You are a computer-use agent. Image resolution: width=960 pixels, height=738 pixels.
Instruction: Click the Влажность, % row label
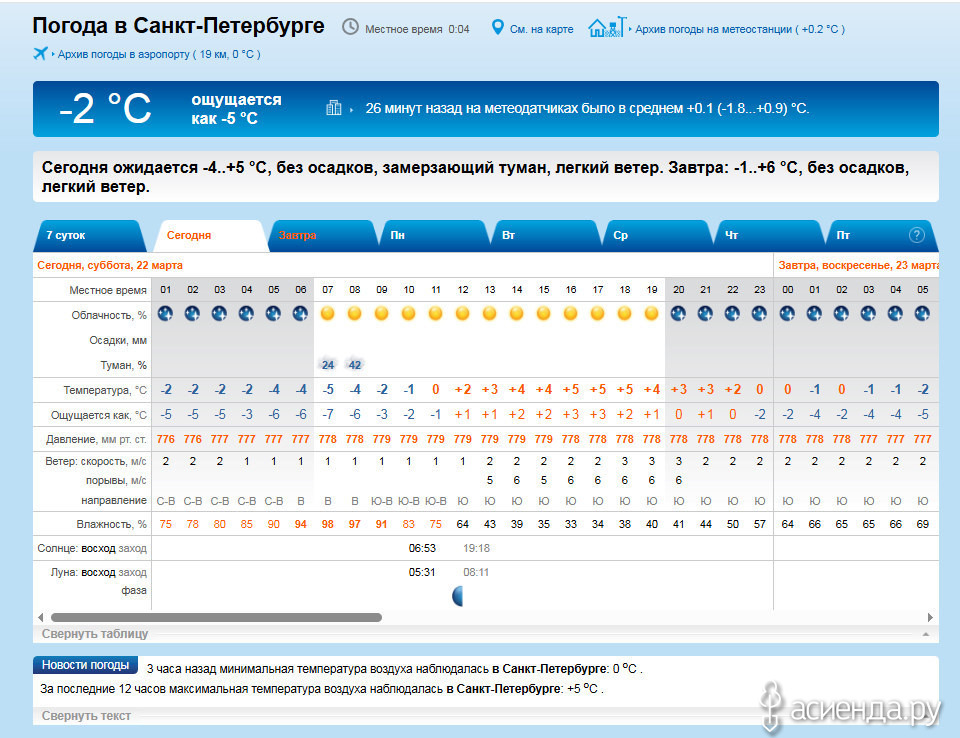111,524
